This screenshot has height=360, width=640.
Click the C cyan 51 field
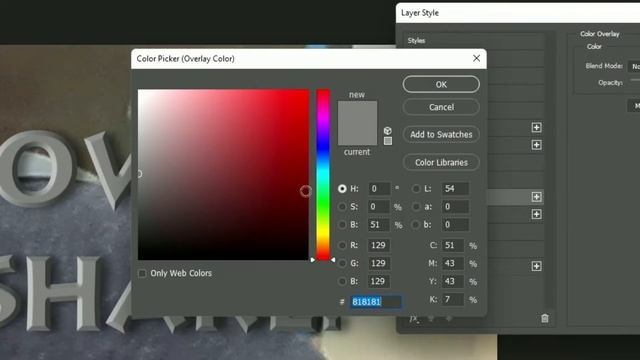[453, 245]
